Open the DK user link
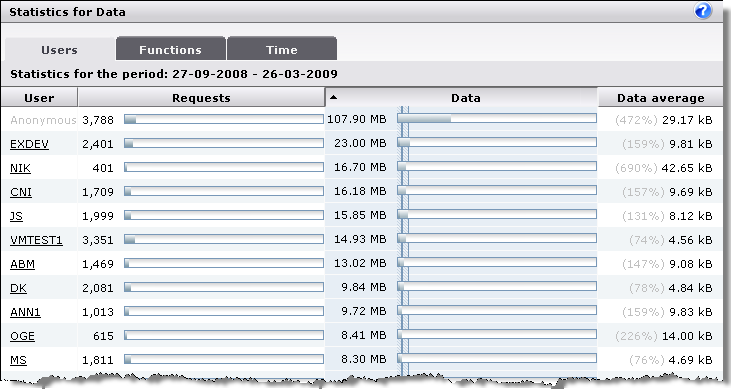This screenshot has height=389, width=731. pos(19,288)
